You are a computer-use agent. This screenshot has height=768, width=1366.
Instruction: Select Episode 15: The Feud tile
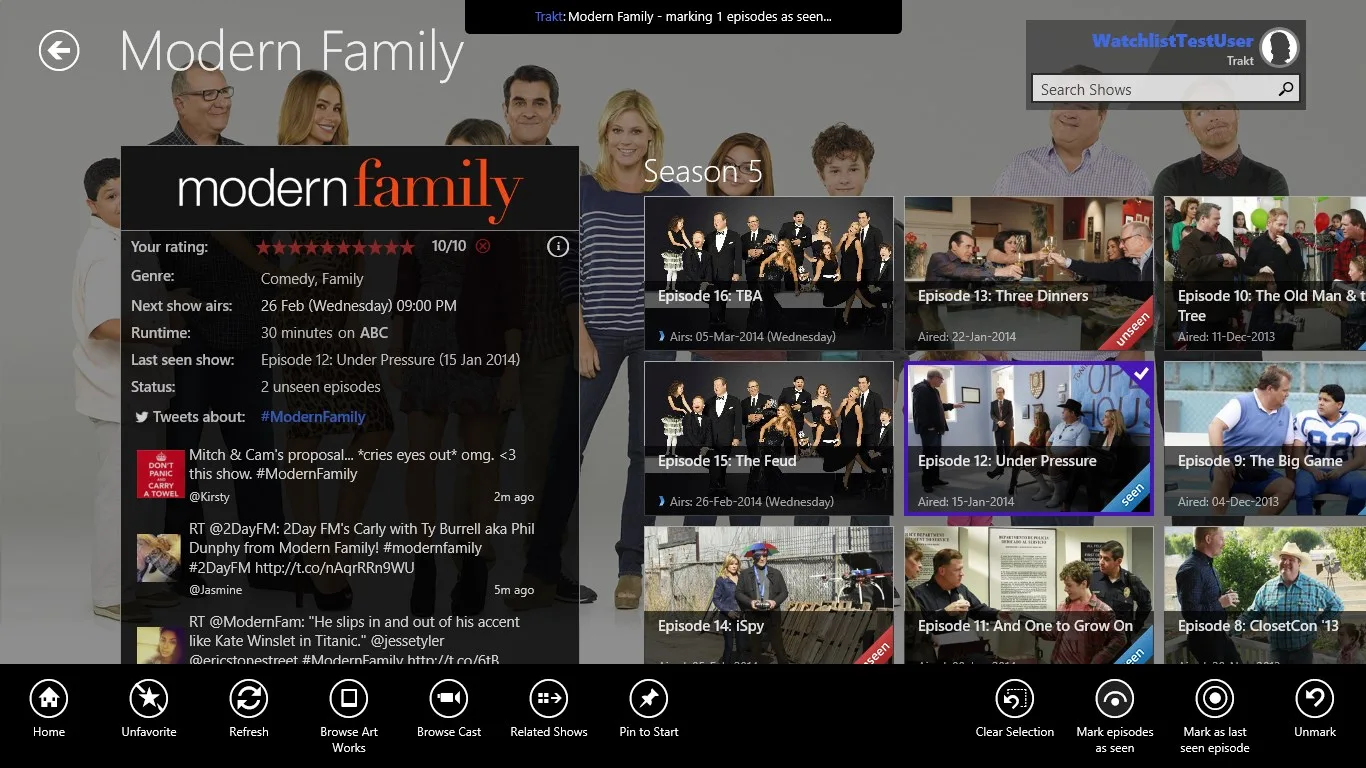tap(769, 438)
